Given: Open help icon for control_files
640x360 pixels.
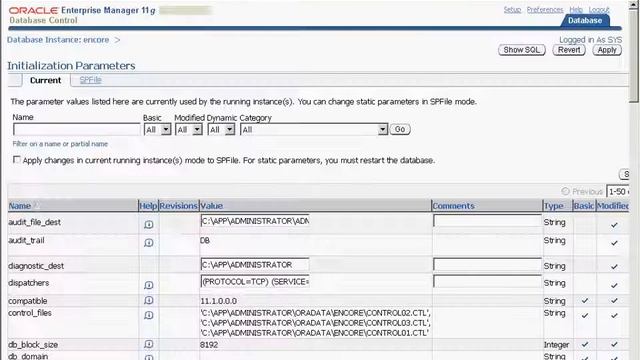Looking at the screenshot, I should pyautogui.click(x=149, y=315).
